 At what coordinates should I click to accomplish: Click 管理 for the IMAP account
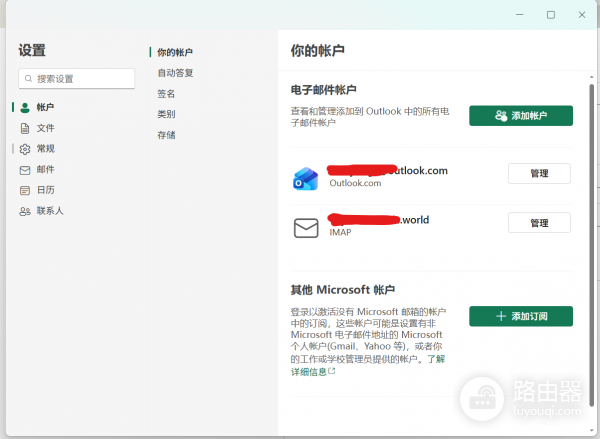click(539, 223)
